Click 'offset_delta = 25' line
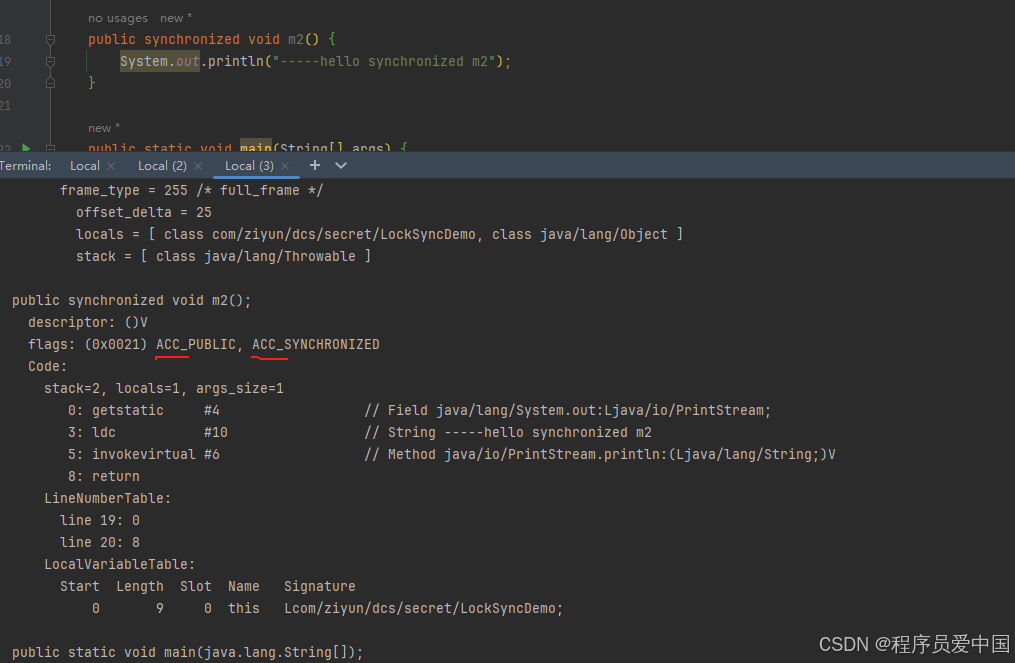 point(144,212)
